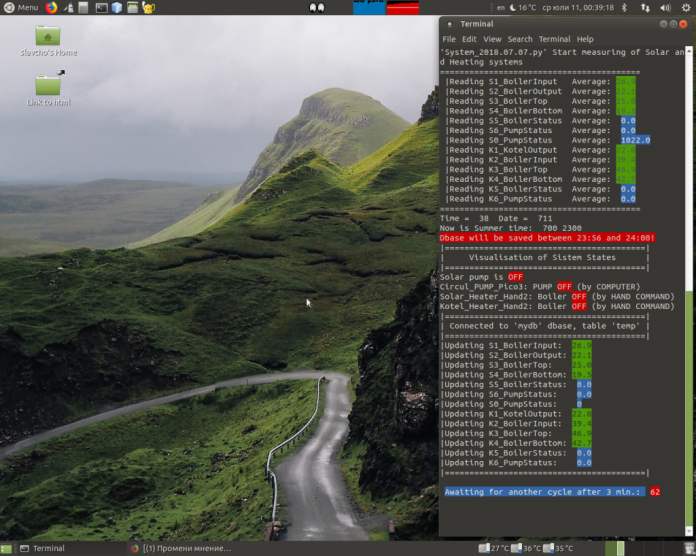696x556 pixels.
Task: Open the main Menu in the top panel
Action: [20, 7]
